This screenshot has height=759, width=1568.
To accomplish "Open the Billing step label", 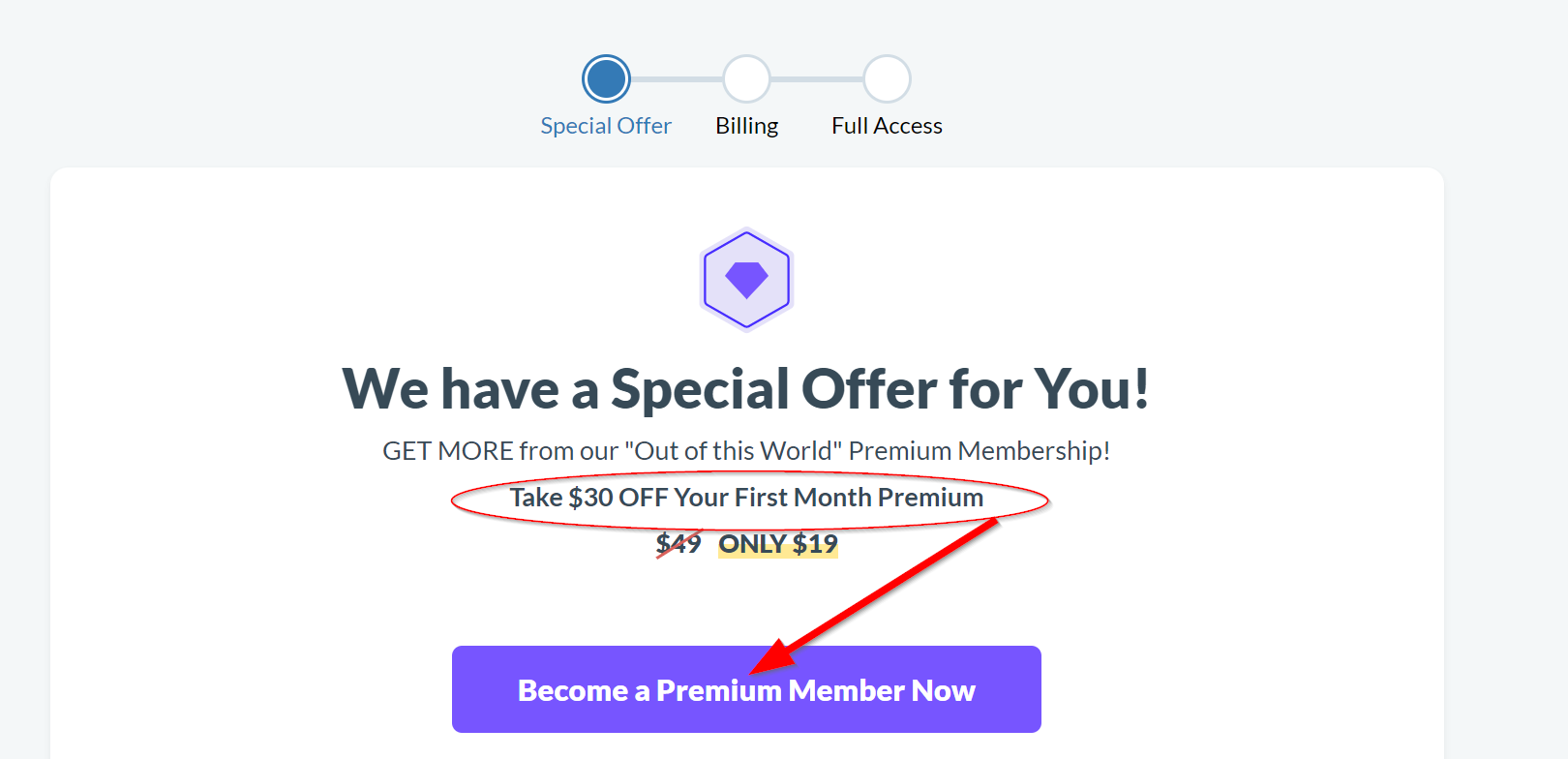I will pyautogui.click(x=746, y=126).
